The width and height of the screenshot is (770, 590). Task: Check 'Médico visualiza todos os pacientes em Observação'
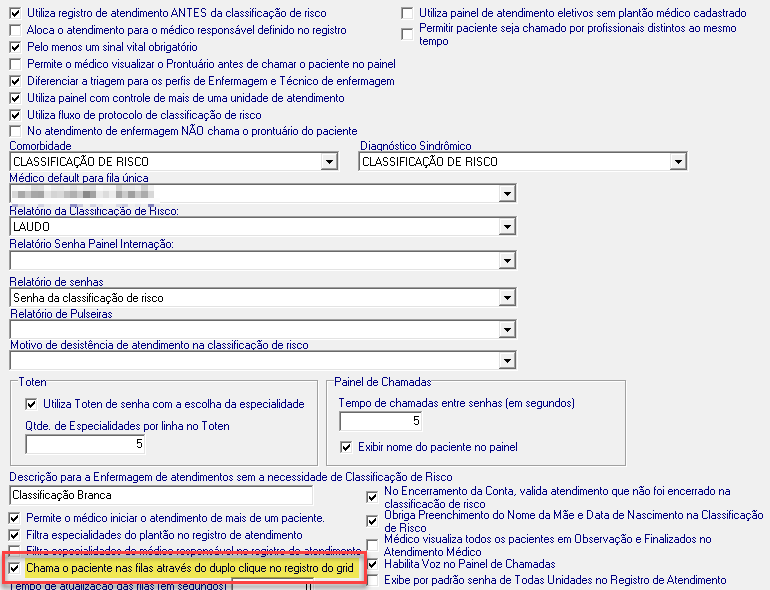pos(372,545)
